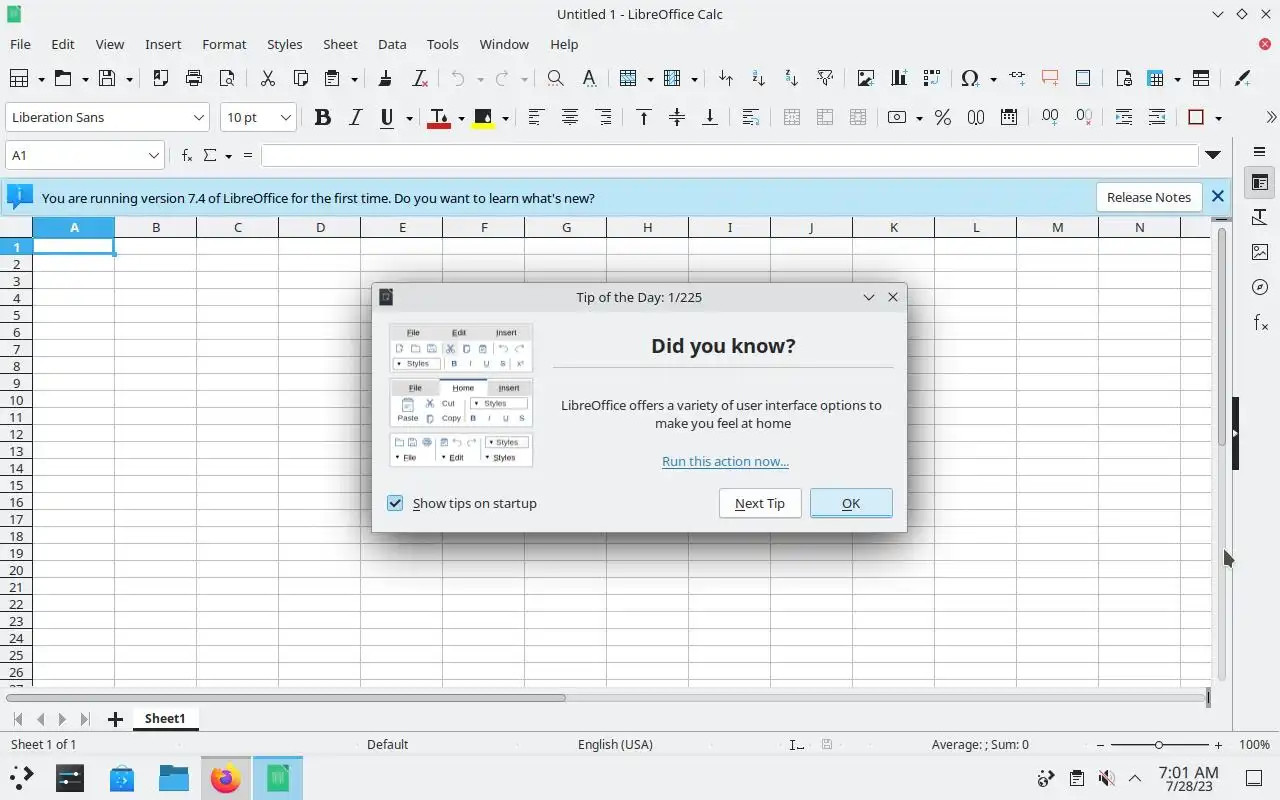1280x800 pixels.
Task: Toggle Align Top vertical alignment
Action: tap(643, 117)
